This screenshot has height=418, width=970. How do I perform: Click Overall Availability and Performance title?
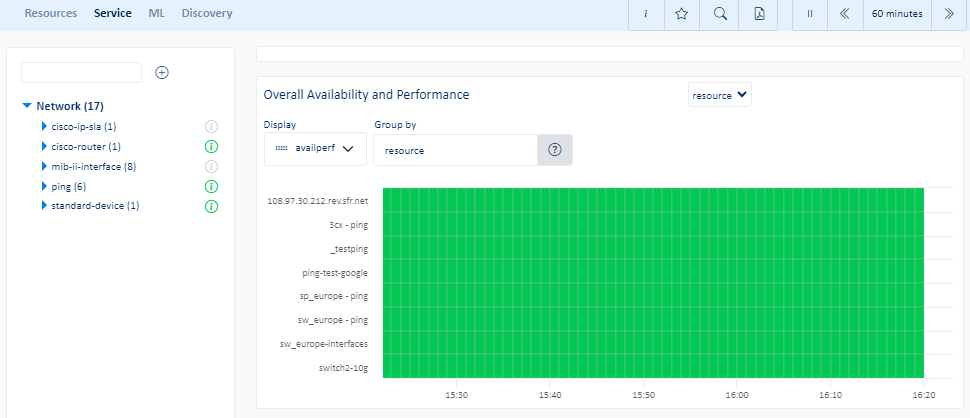pyautogui.click(x=366, y=95)
